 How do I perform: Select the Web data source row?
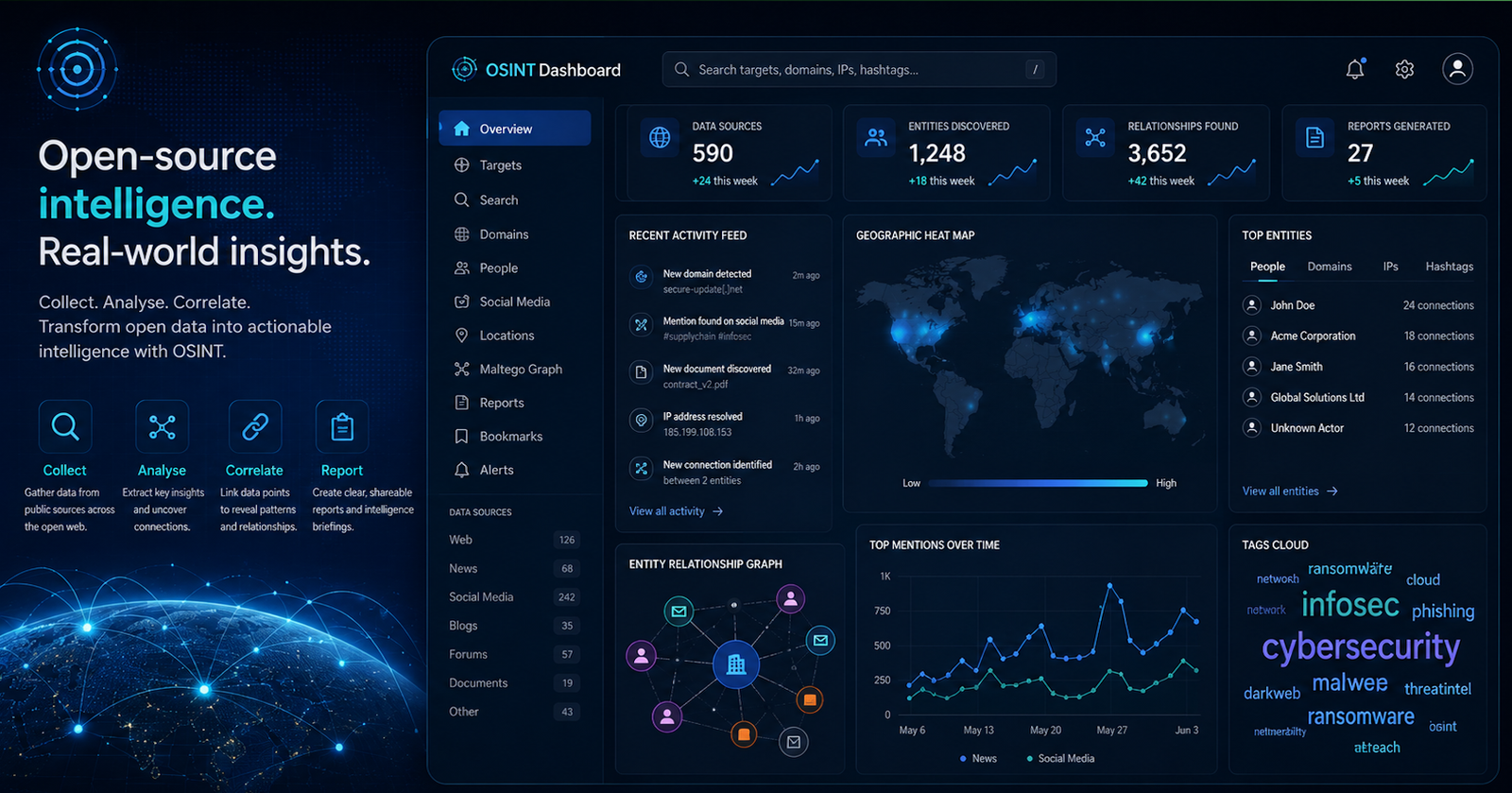point(514,540)
